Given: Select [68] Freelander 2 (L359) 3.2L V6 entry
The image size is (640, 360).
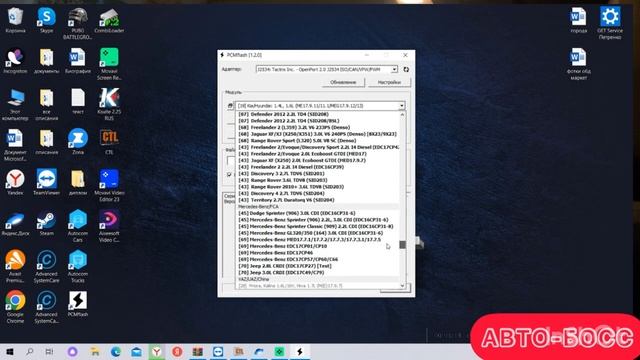Looking at the screenshot, I should (294, 127).
